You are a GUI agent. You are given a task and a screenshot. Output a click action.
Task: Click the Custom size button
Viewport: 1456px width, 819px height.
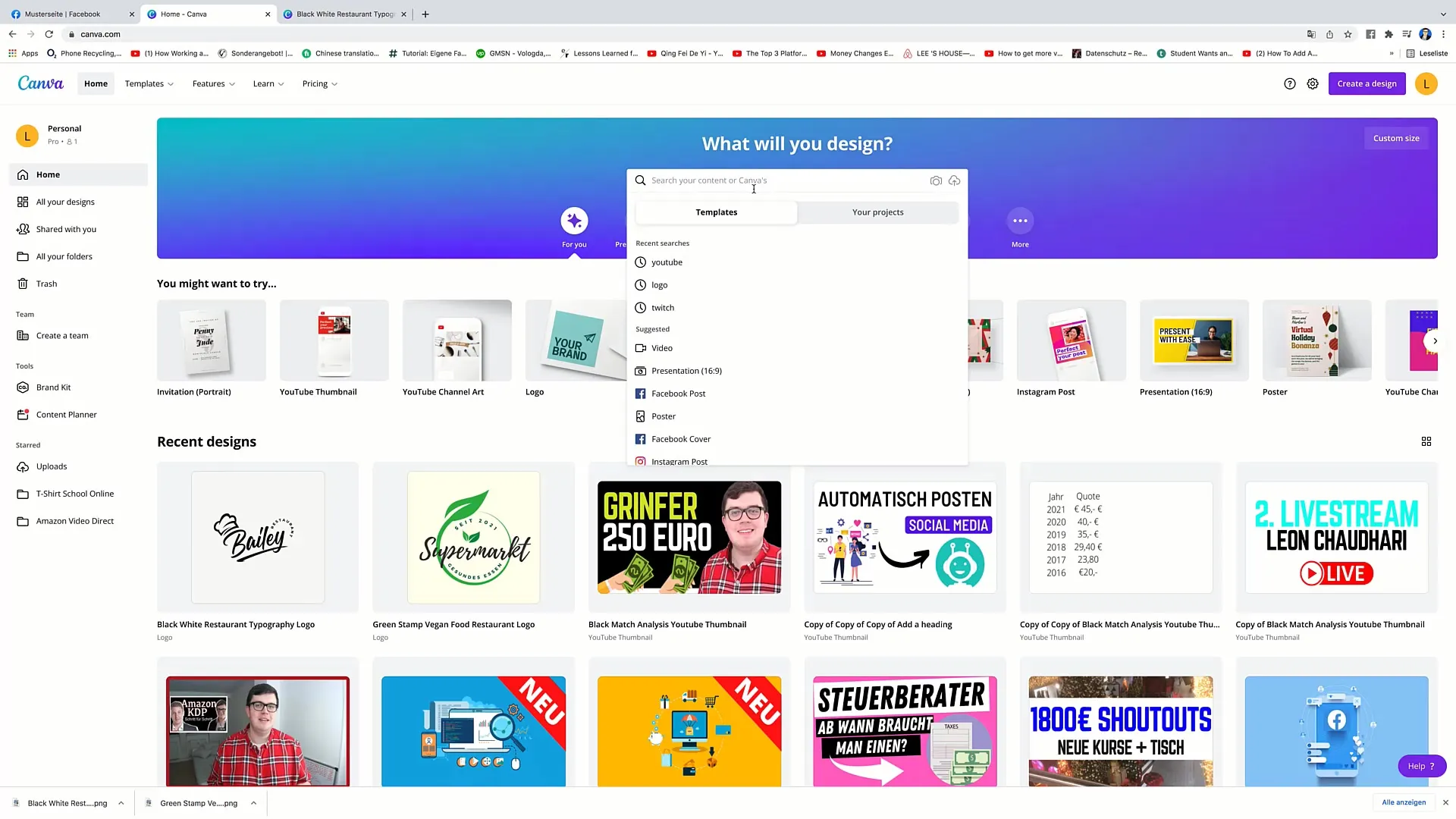click(x=1396, y=137)
